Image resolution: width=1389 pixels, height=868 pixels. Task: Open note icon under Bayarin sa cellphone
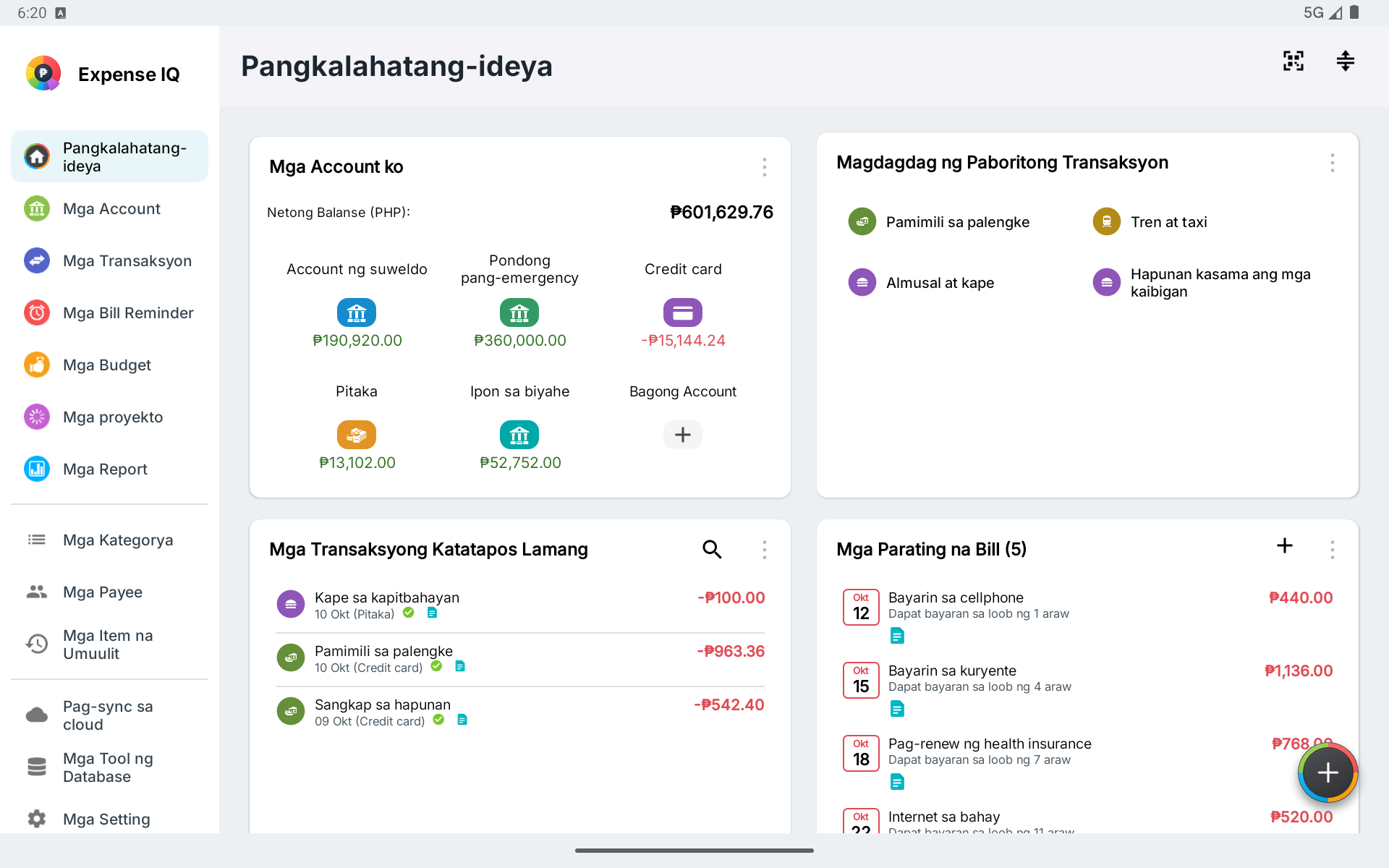pyautogui.click(x=897, y=636)
